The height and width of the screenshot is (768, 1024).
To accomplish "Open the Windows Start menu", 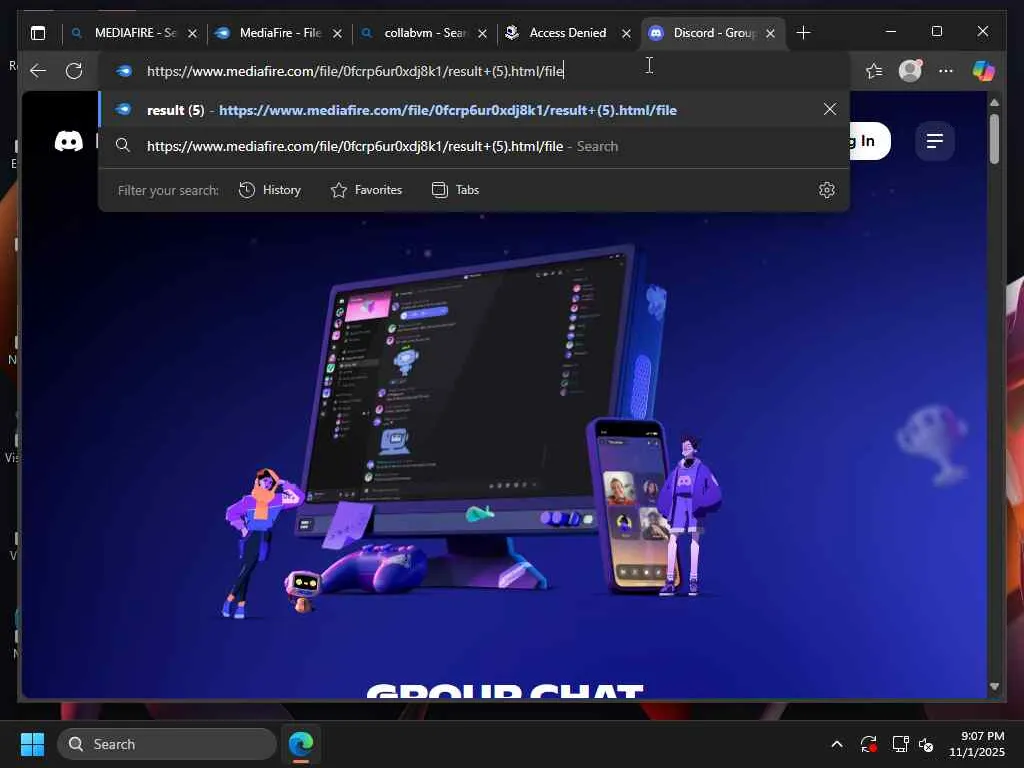I will [x=32, y=744].
